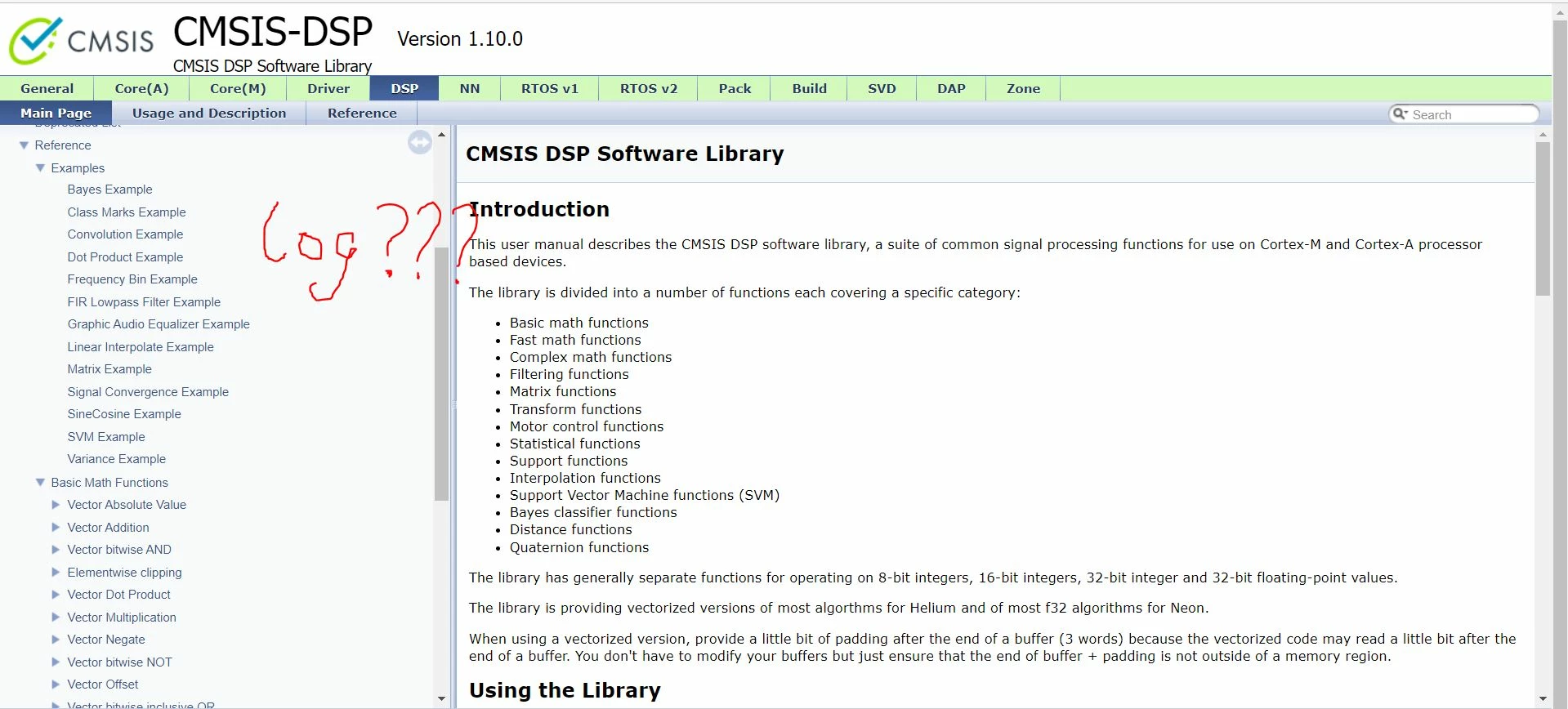Open the Convolution Example link

[x=125, y=234]
